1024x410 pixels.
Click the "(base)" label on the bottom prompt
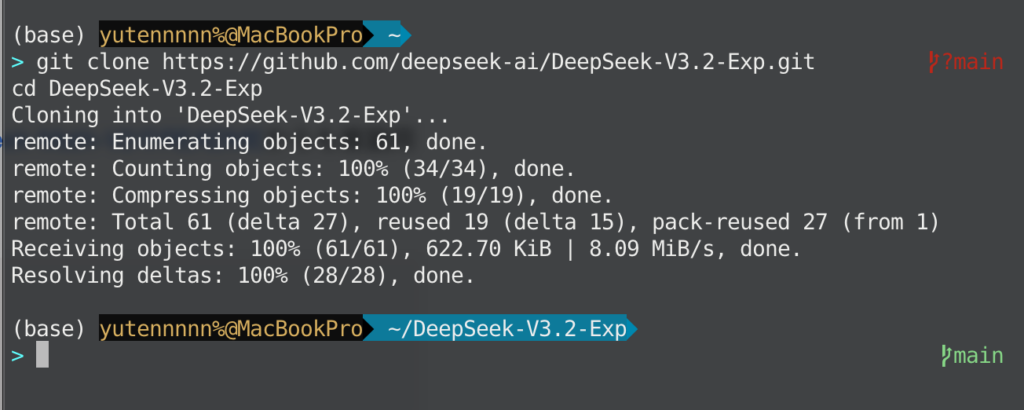[x=49, y=329]
